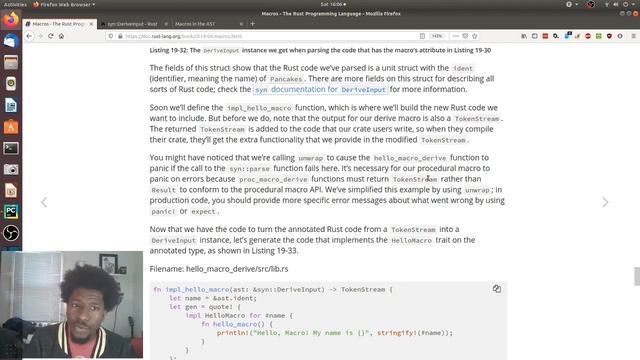
Task: Click the OBS tray icon in top bar
Action: (x=591, y=4)
